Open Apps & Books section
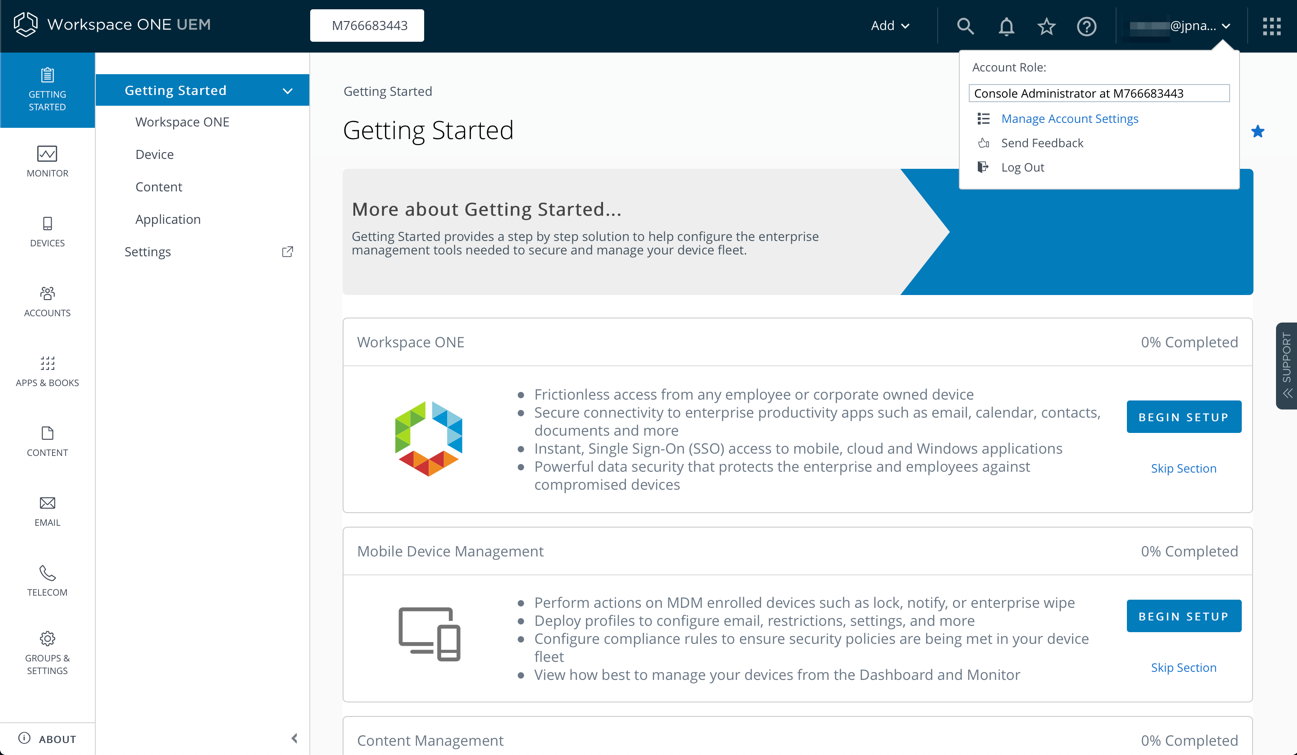The image size is (1297, 755). pyautogui.click(x=47, y=371)
